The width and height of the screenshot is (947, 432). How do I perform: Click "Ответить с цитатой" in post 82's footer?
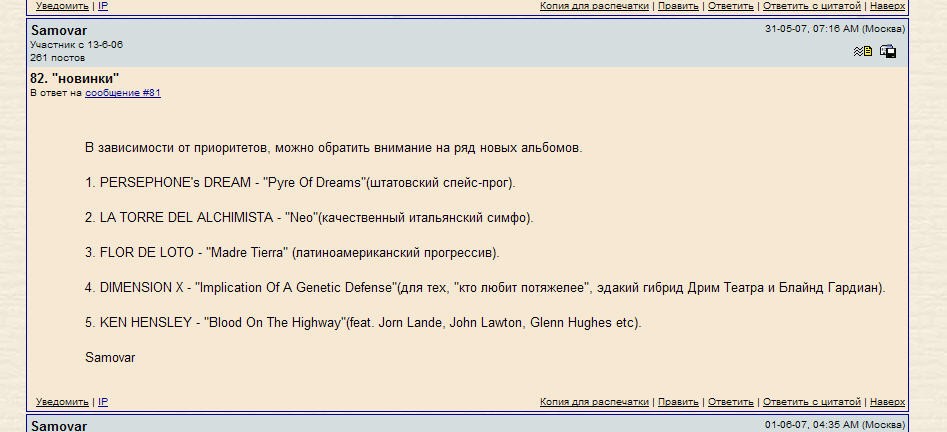[x=812, y=402]
